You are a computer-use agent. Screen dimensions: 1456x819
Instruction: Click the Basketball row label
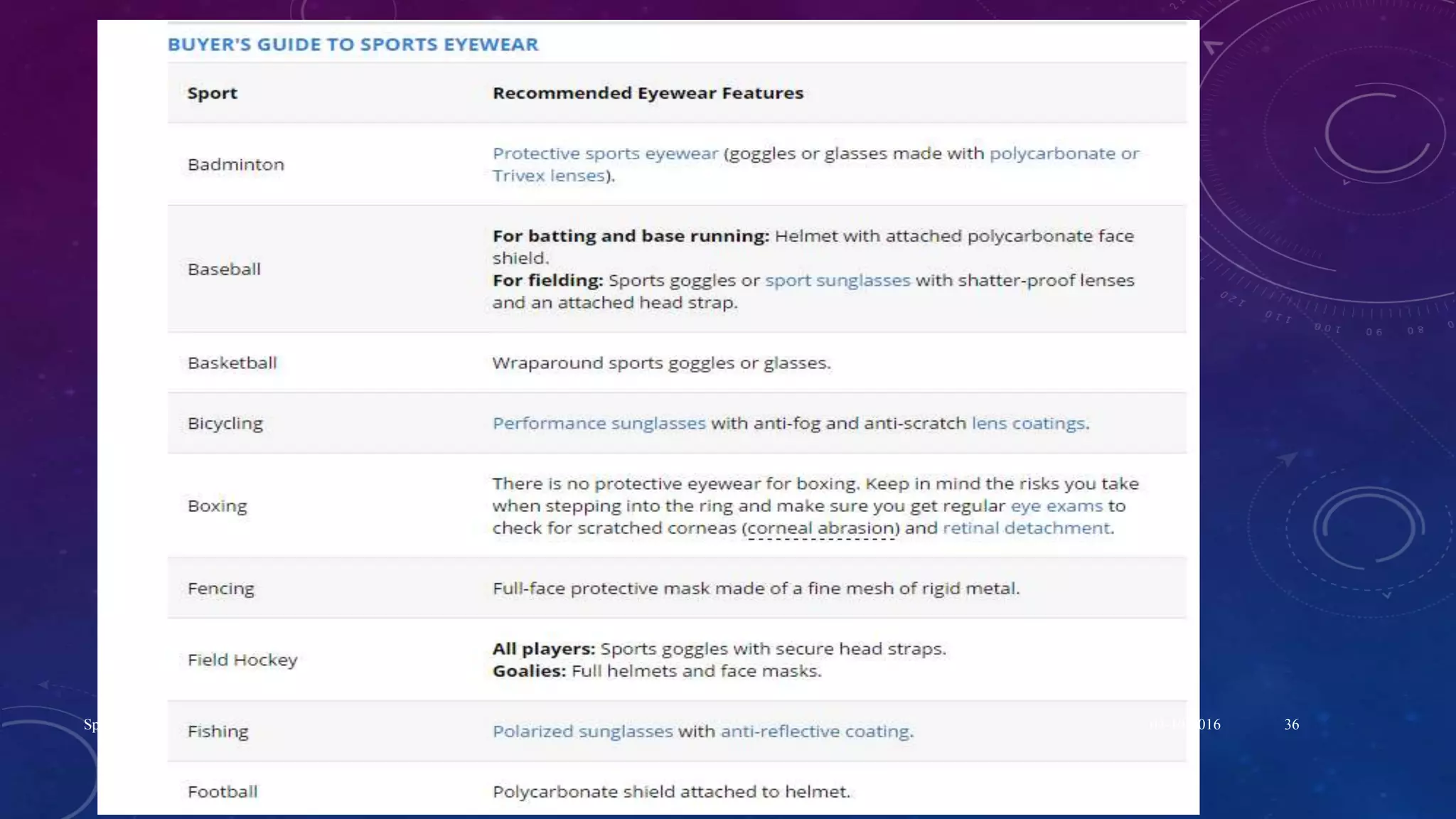click(x=232, y=363)
